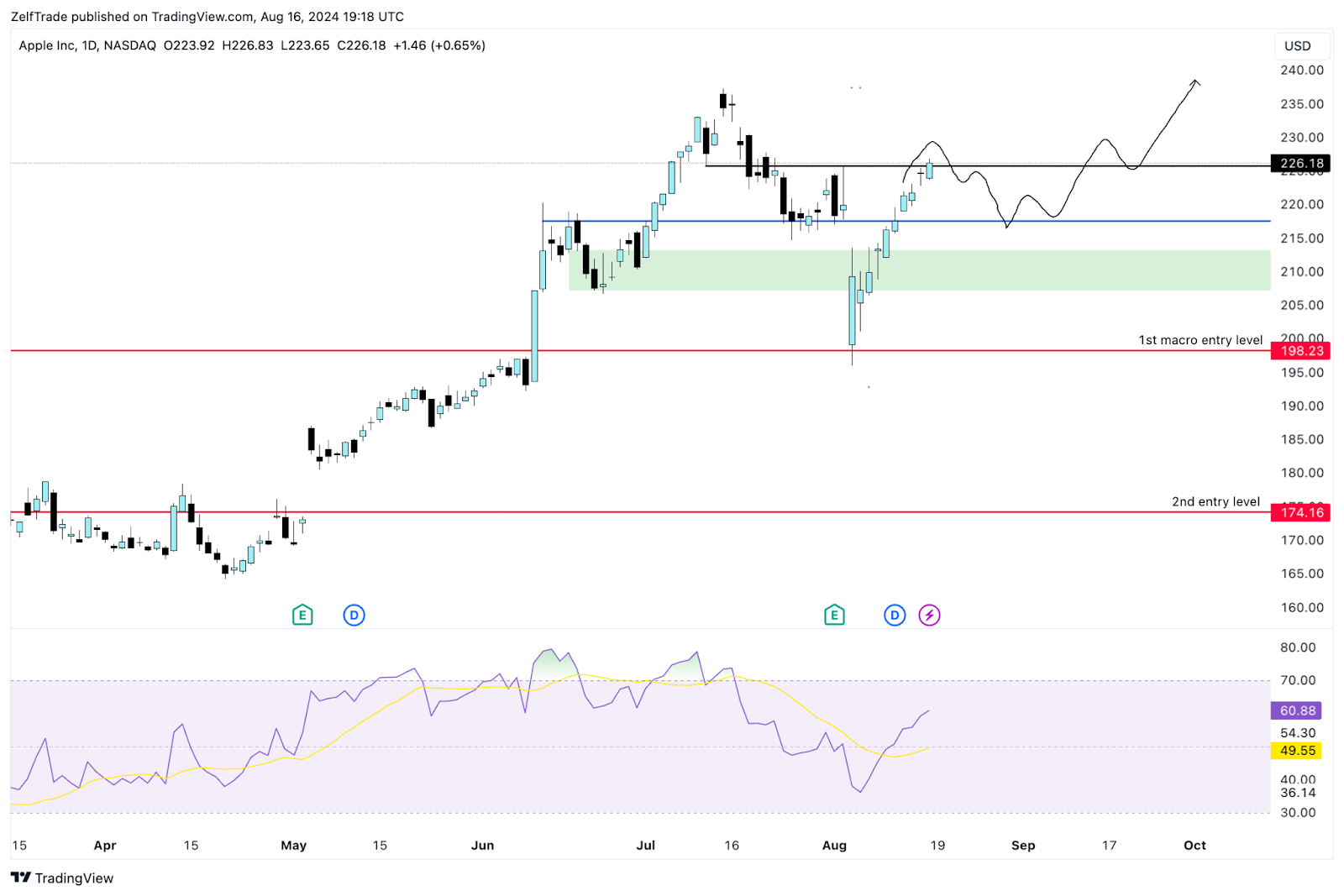Select the '2nd entry level' text
This screenshot has width=1344, height=896.
1215,501
